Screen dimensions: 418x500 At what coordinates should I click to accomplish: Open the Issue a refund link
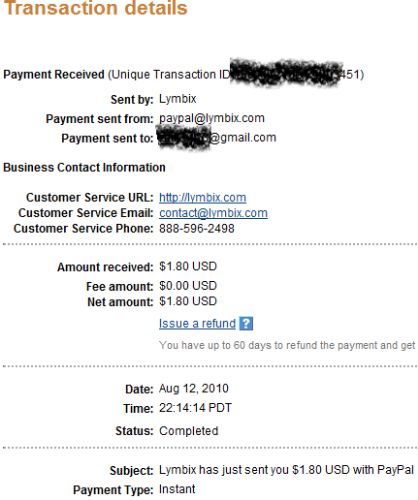[x=197, y=324]
